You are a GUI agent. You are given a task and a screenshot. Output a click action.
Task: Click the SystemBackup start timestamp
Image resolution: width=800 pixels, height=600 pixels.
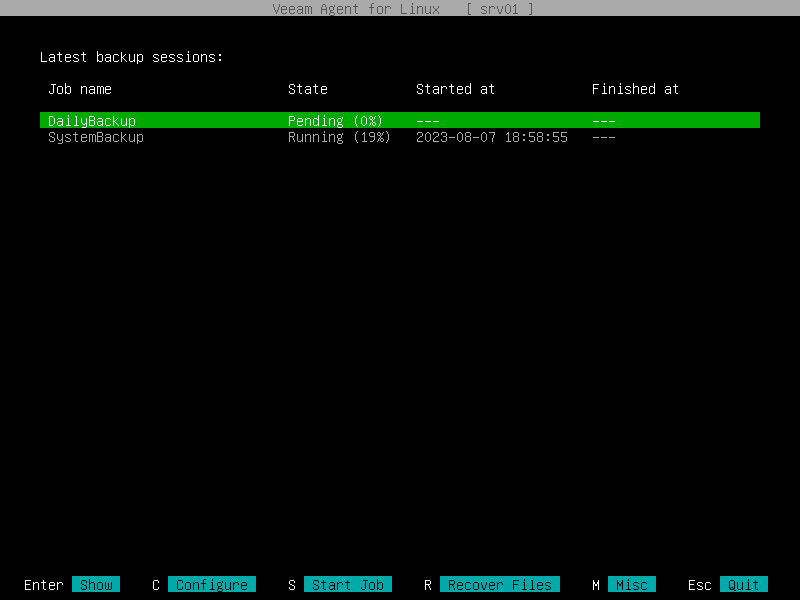(491, 137)
